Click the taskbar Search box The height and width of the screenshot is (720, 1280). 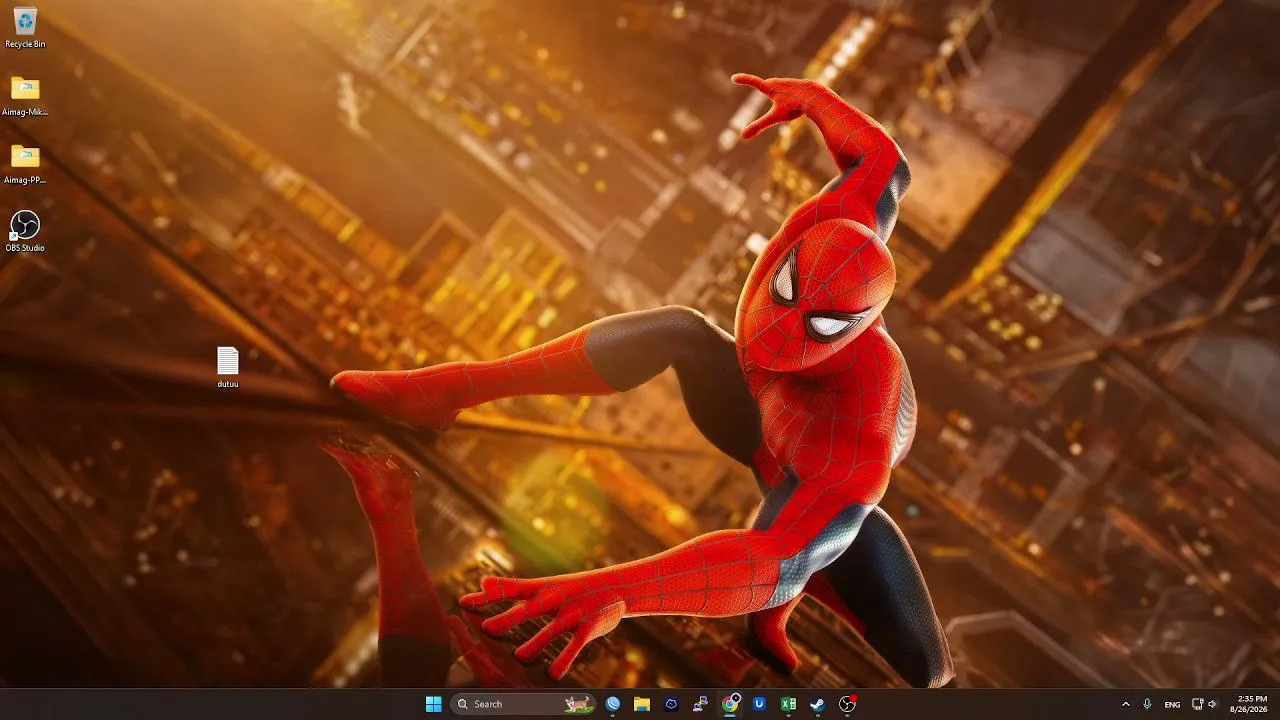pyautogui.click(x=523, y=704)
